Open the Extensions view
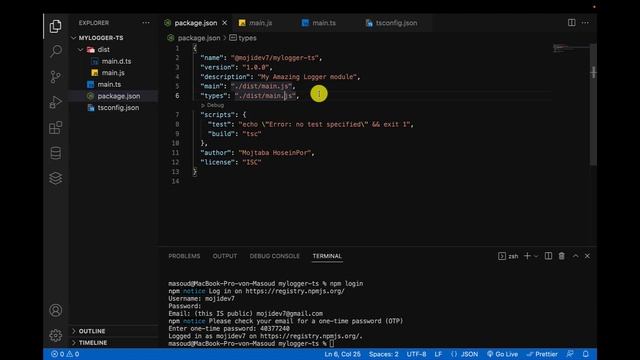This screenshot has height=360, width=640. point(56,128)
